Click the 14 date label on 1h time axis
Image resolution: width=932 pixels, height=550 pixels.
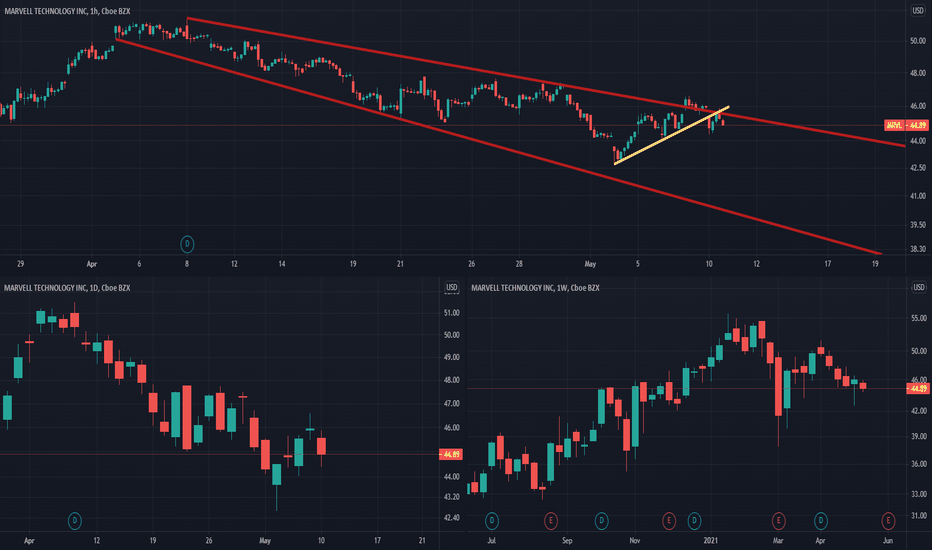(282, 263)
